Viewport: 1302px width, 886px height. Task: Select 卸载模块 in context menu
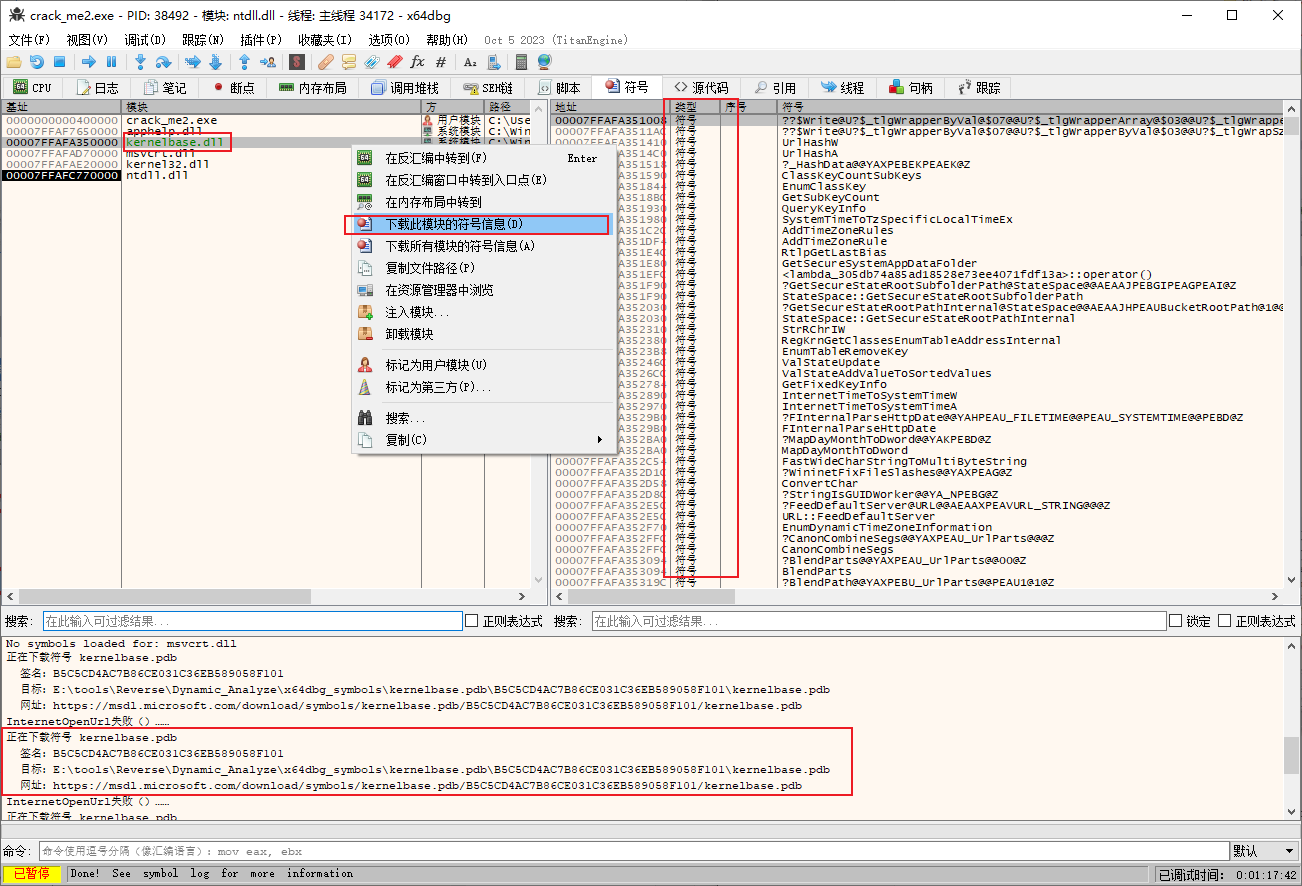click(x=409, y=334)
